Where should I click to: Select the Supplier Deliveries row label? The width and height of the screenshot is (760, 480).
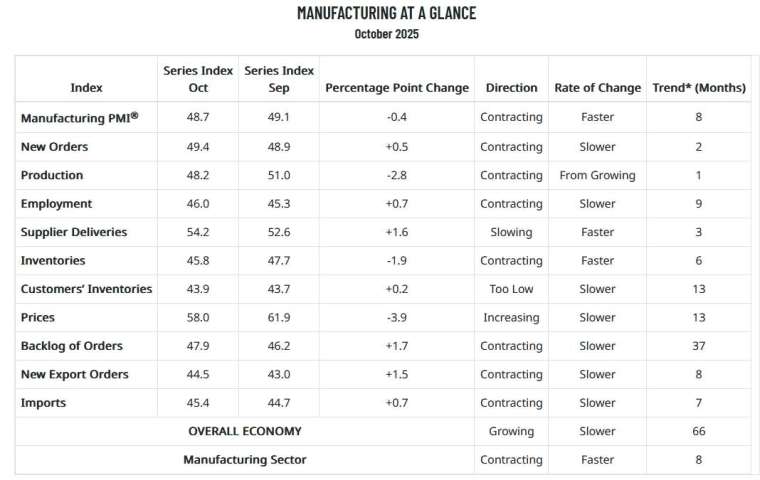[x=74, y=232]
